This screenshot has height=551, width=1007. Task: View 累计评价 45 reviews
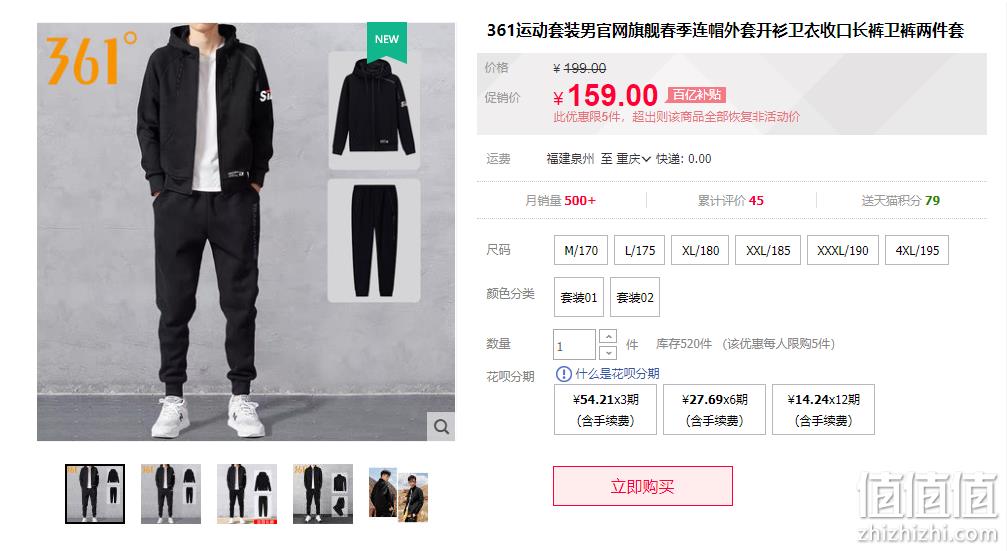tap(731, 200)
